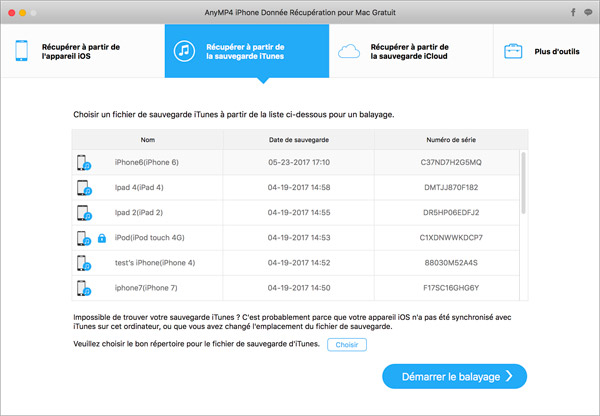600x416 pixels.
Task: Select the iPod(iPod touch 4G) row name
Action: click(x=150, y=238)
